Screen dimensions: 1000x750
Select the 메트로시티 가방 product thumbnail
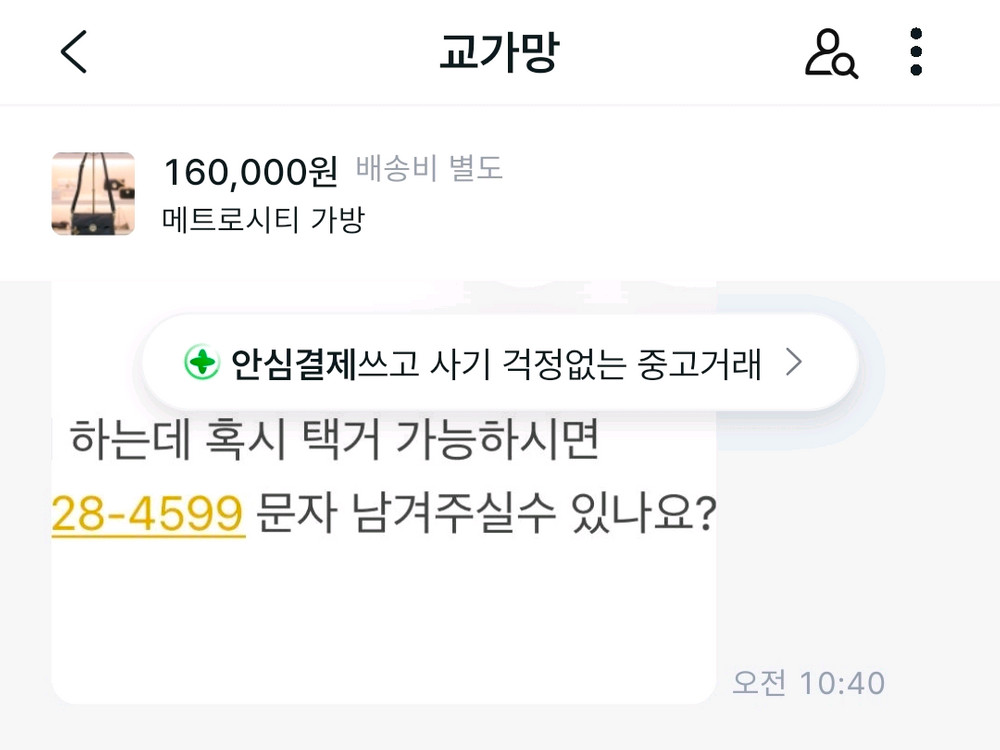[x=93, y=194]
